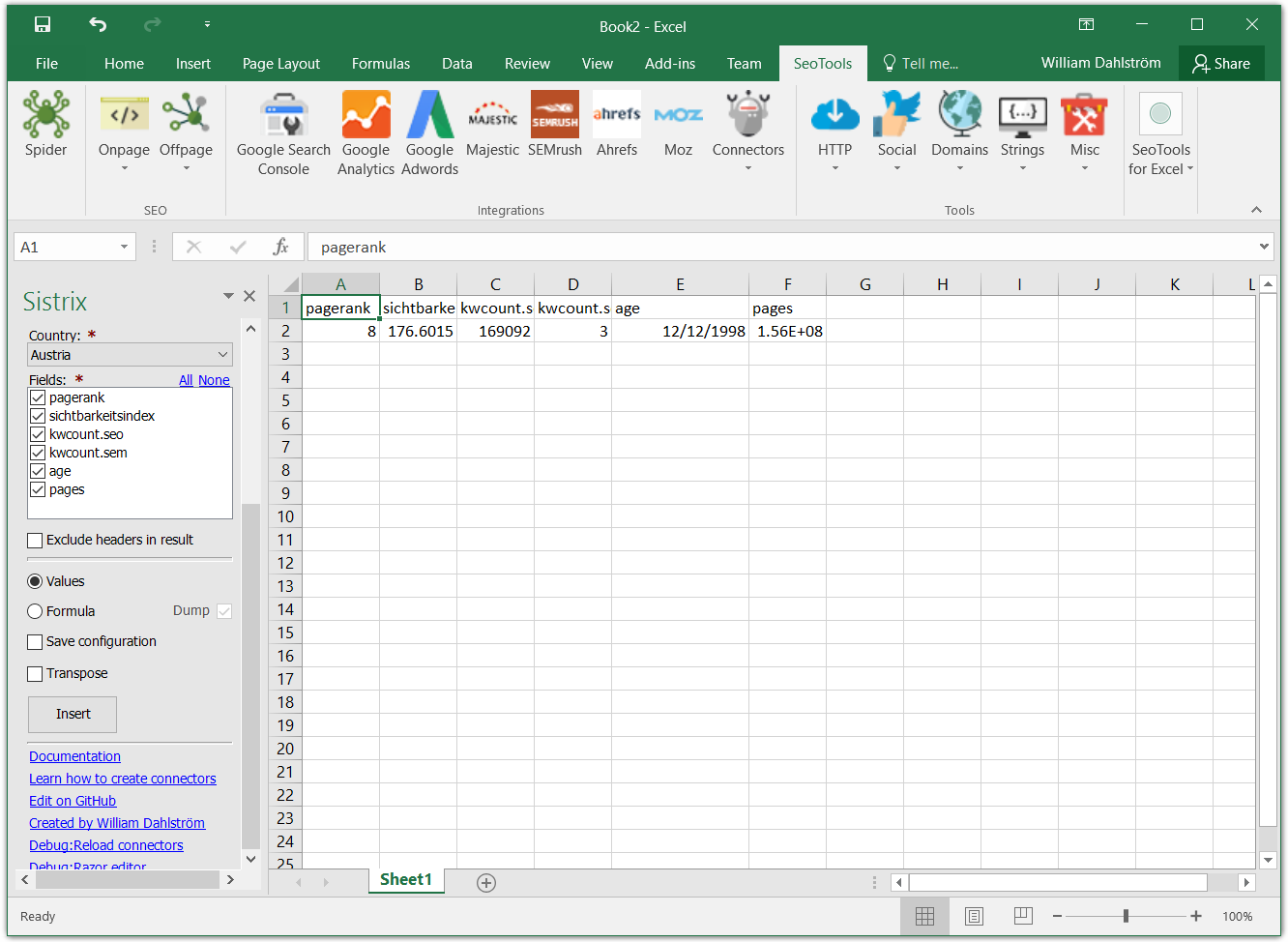Switch to the Add-ins tab
1288x942 pixels.
pyautogui.click(x=670, y=64)
